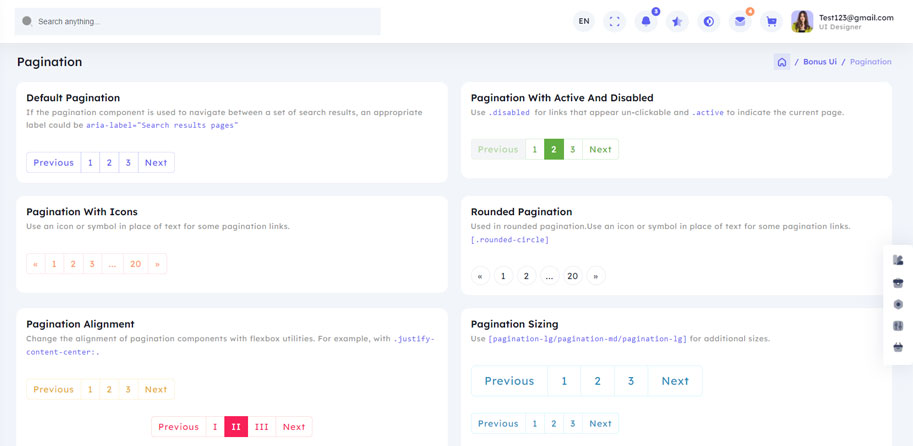Screen dimensions: 913x446
Task: Click the Pagination breadcrumb
Action: (x=870, y=62)
